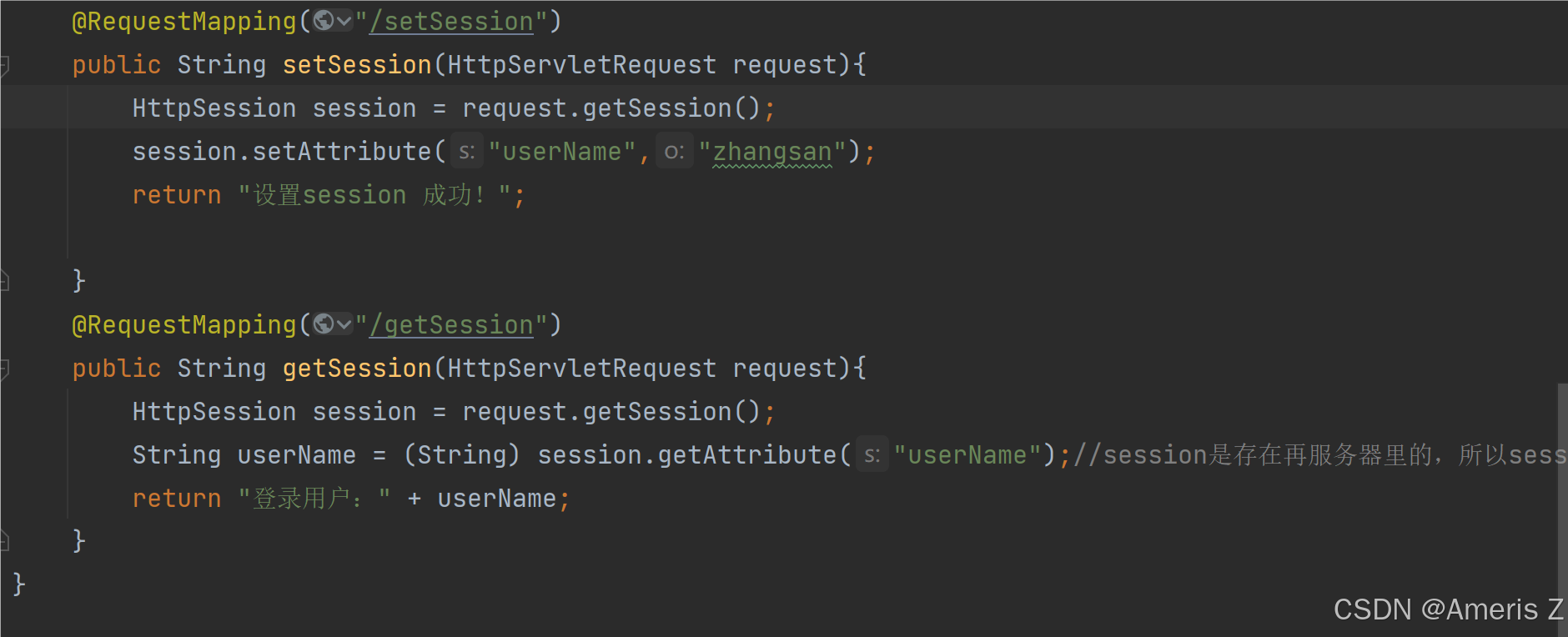1568x637 pixels.
Task: Place cursor in getSession method name
Action: [357, 369]
